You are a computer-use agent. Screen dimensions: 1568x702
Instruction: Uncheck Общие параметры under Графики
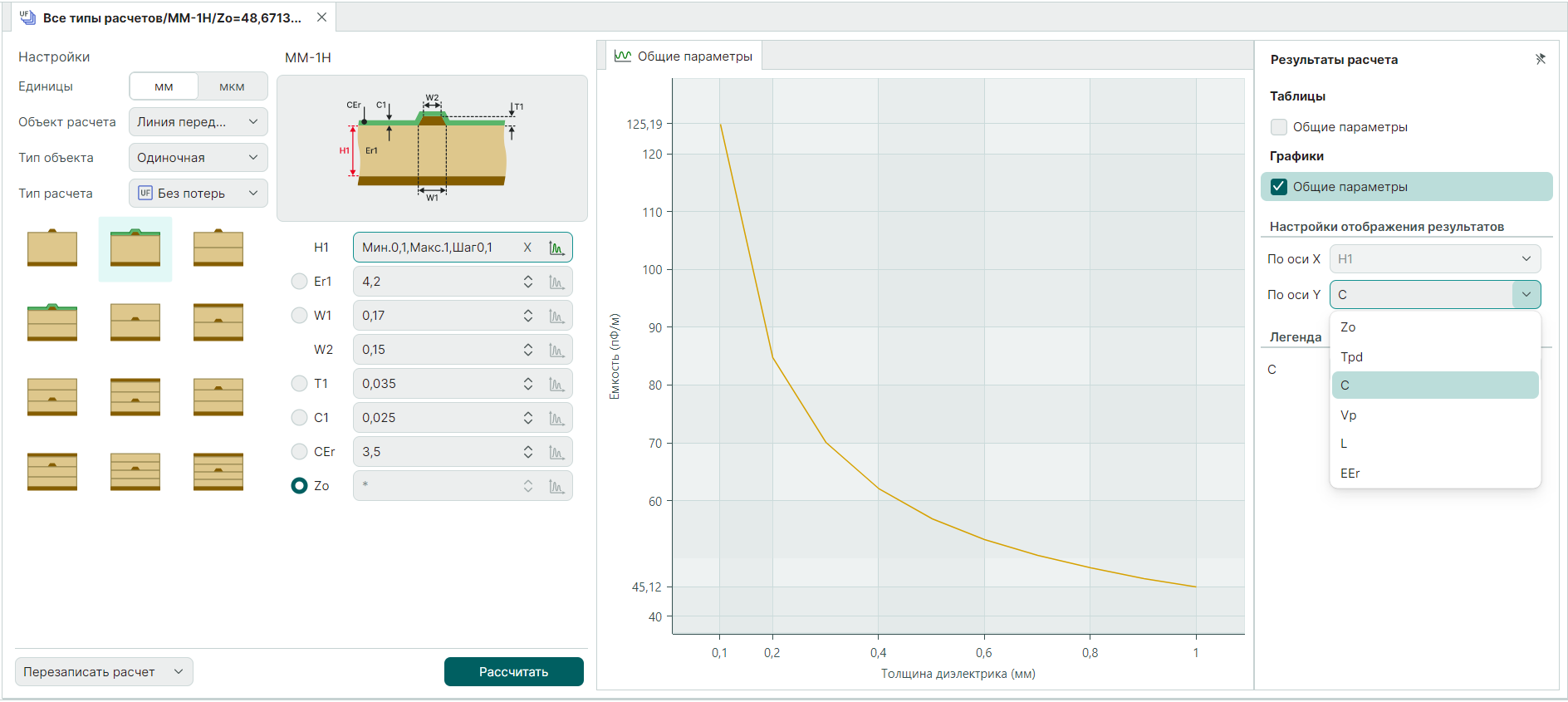(x=1279, y=187)
